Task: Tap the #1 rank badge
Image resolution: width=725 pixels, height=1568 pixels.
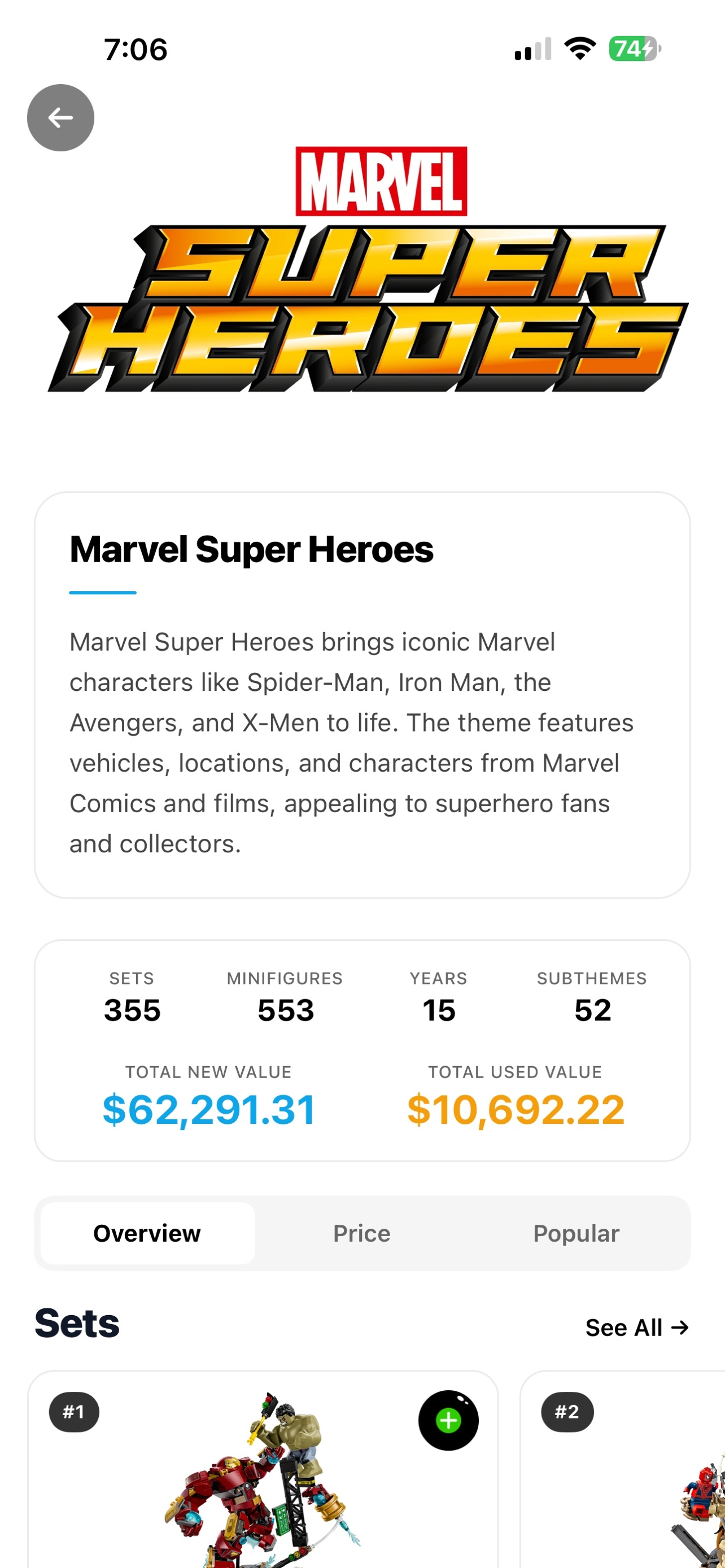Action: tap(73, 1412)
